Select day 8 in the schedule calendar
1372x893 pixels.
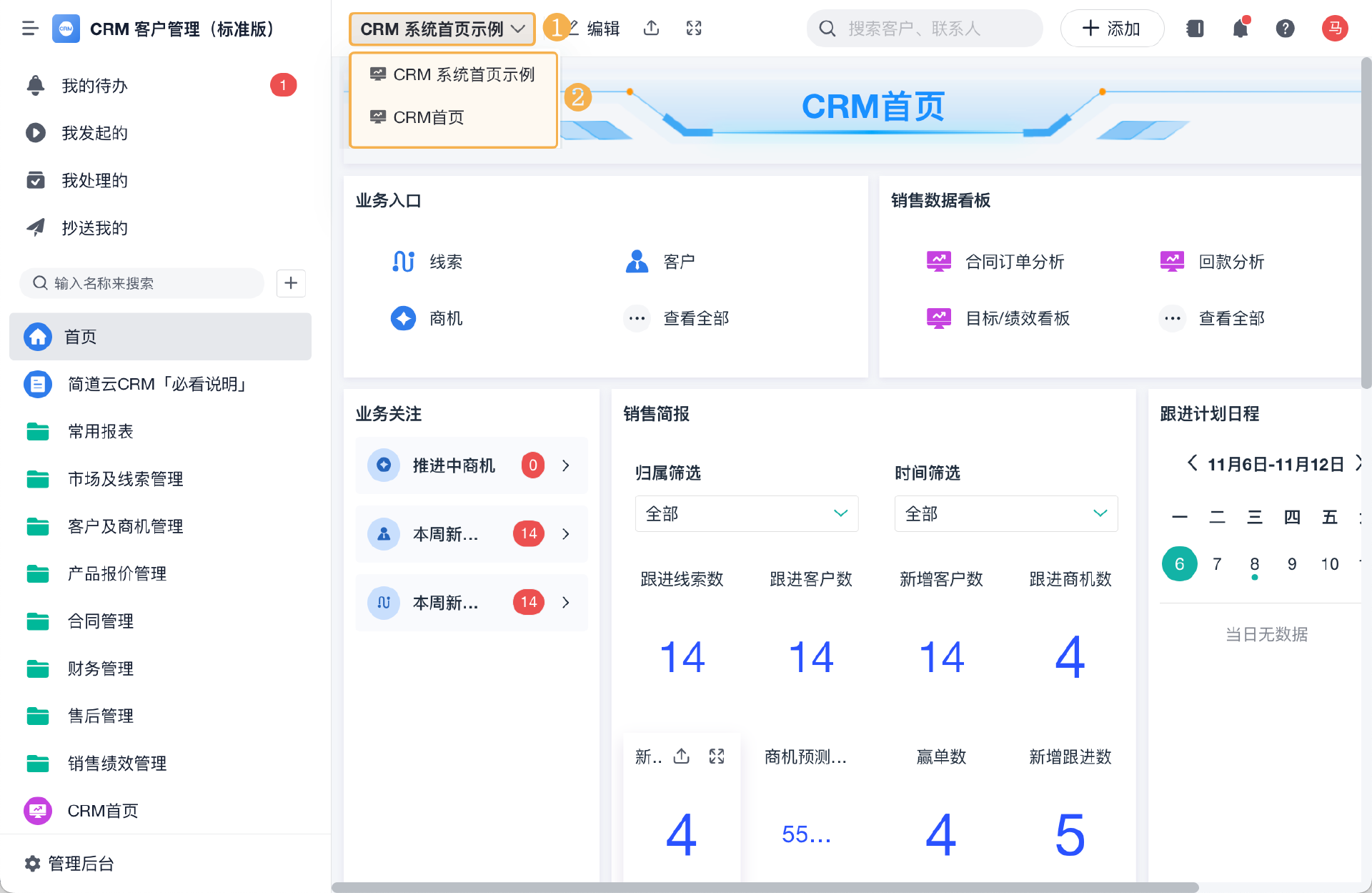coord(1254,564)
